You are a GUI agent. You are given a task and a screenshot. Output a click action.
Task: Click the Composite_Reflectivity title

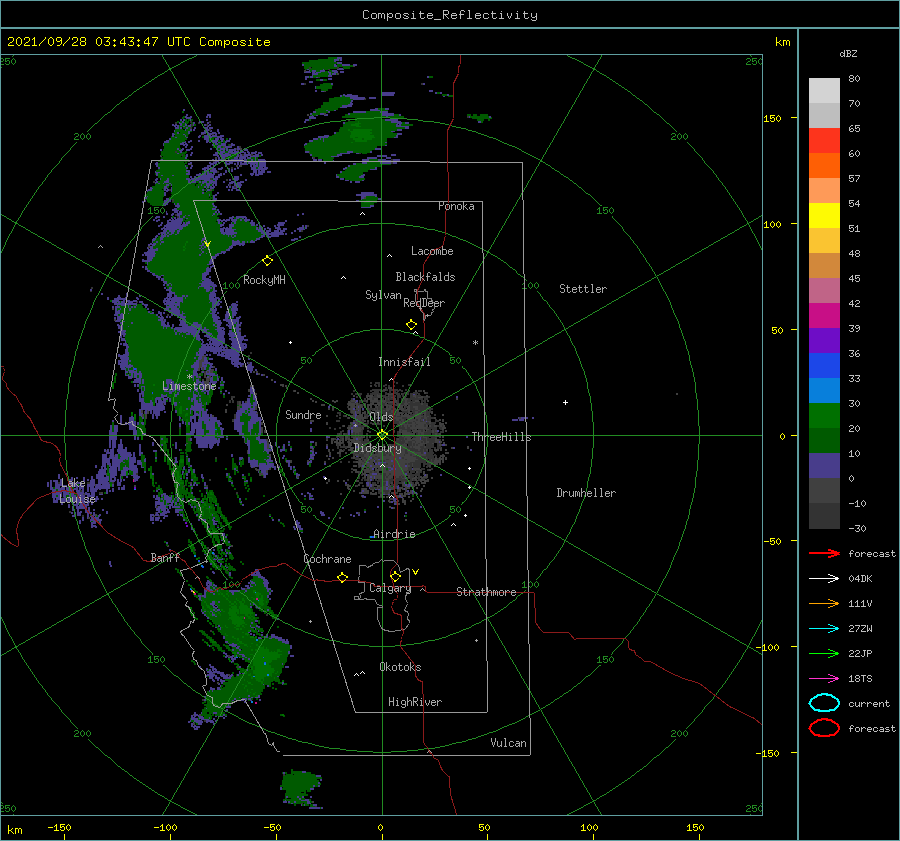450,15
